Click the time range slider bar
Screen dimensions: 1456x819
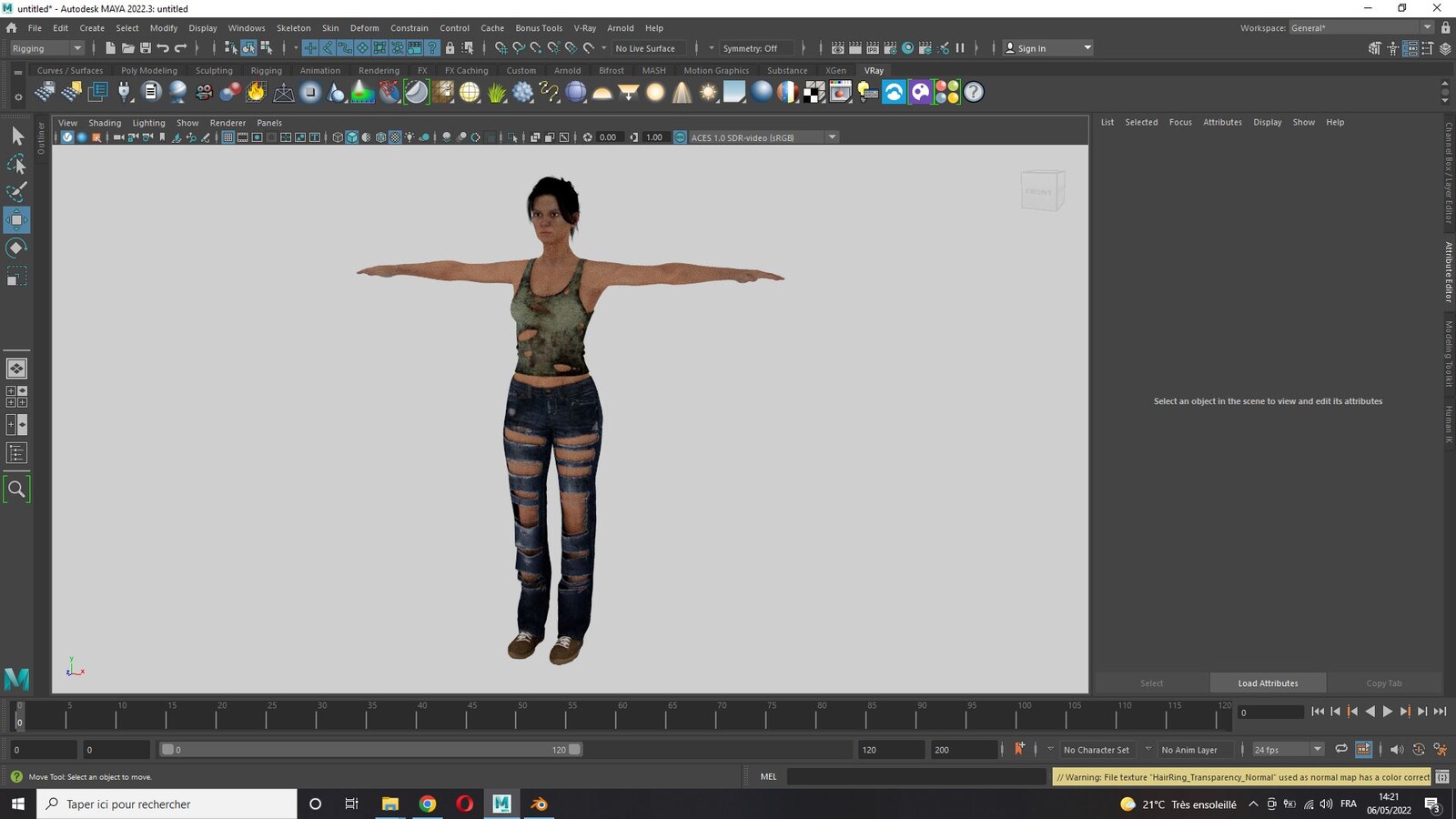click(x=370, y=750)
